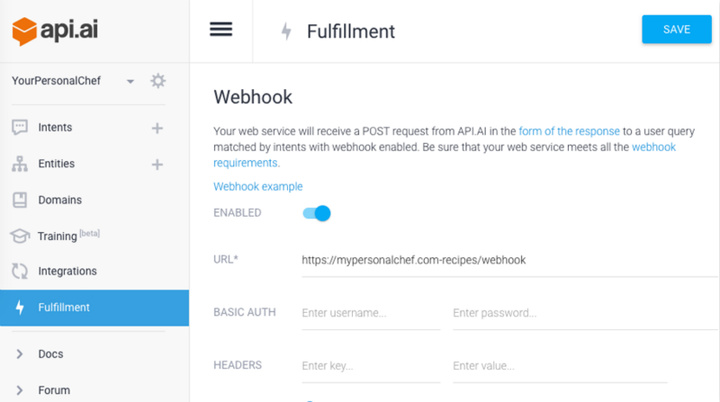Add a new intent with plus icon
The width and height of the screenshot is (720, 402).
[x=157, y=128]
